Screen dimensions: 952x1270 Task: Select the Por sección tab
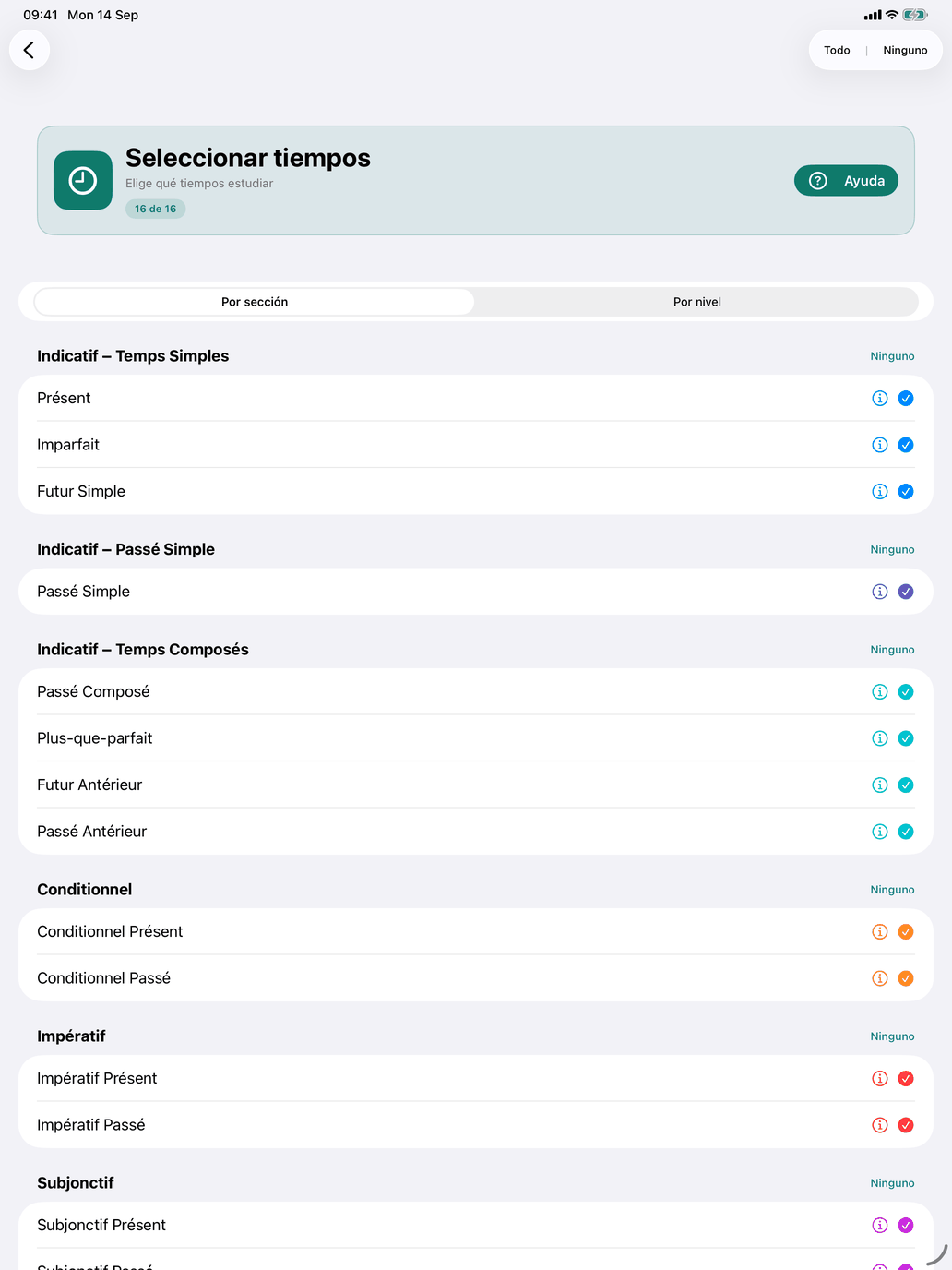click(x=255, y=302)
